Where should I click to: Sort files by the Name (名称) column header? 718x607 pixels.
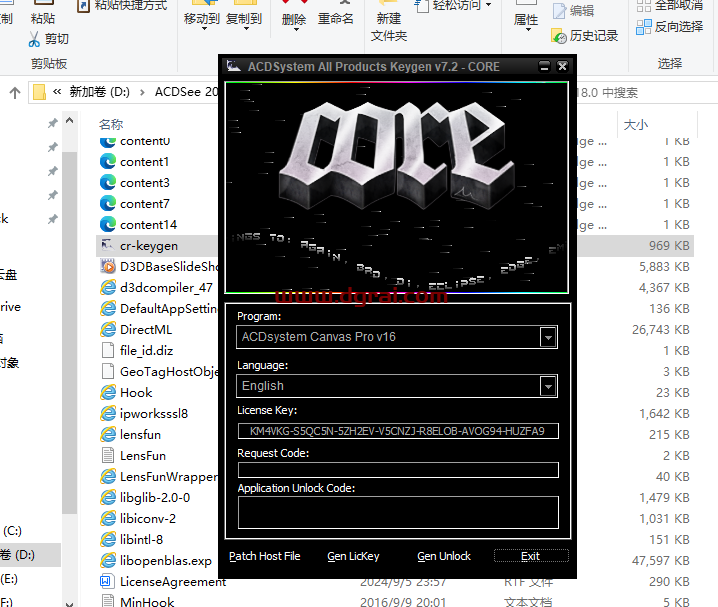pos(111,124)
